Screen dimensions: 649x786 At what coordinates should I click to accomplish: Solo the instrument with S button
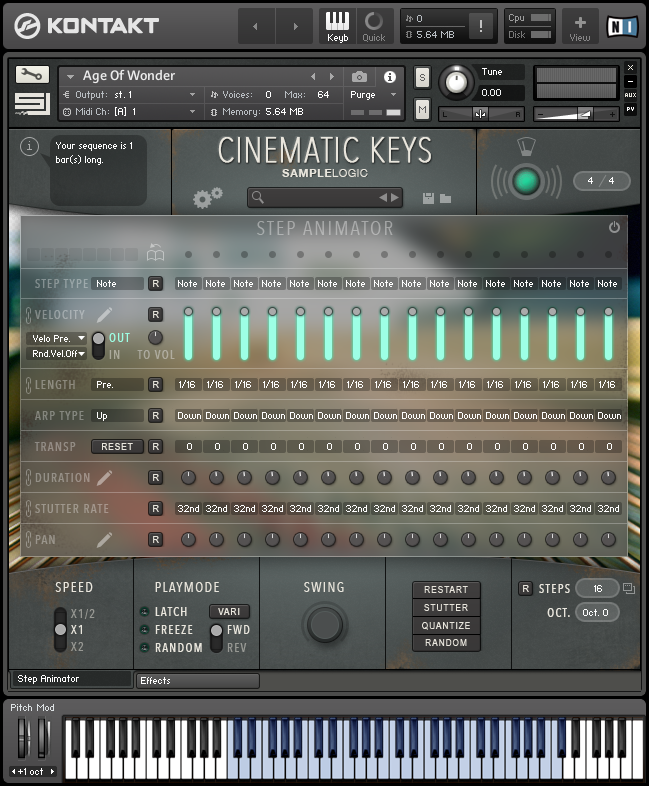pos(422,78)
